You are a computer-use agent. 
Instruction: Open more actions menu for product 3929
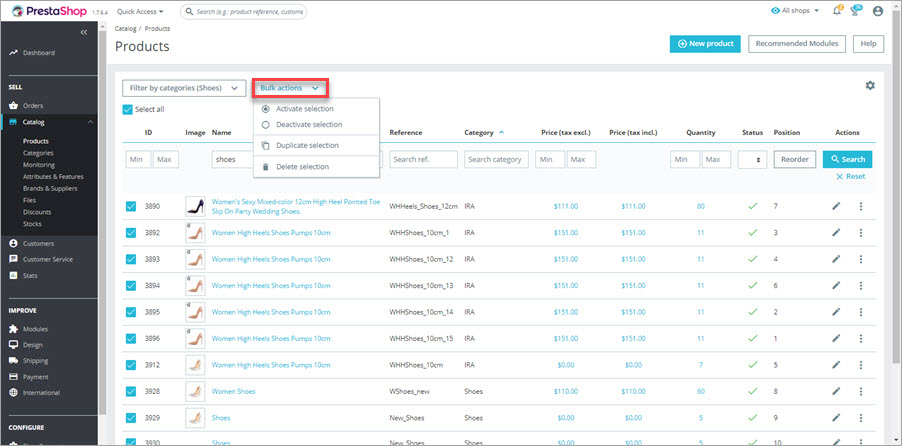tap(861, 418)
